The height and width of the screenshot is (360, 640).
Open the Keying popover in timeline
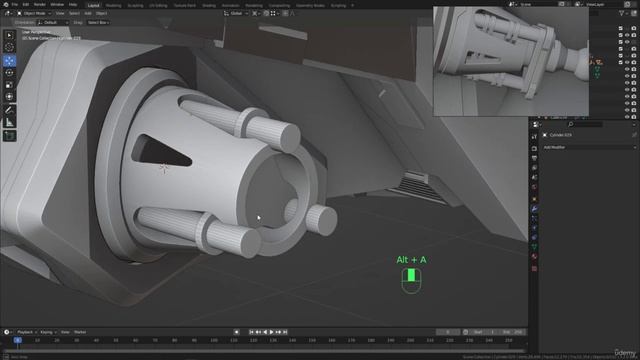click(48, 332)
